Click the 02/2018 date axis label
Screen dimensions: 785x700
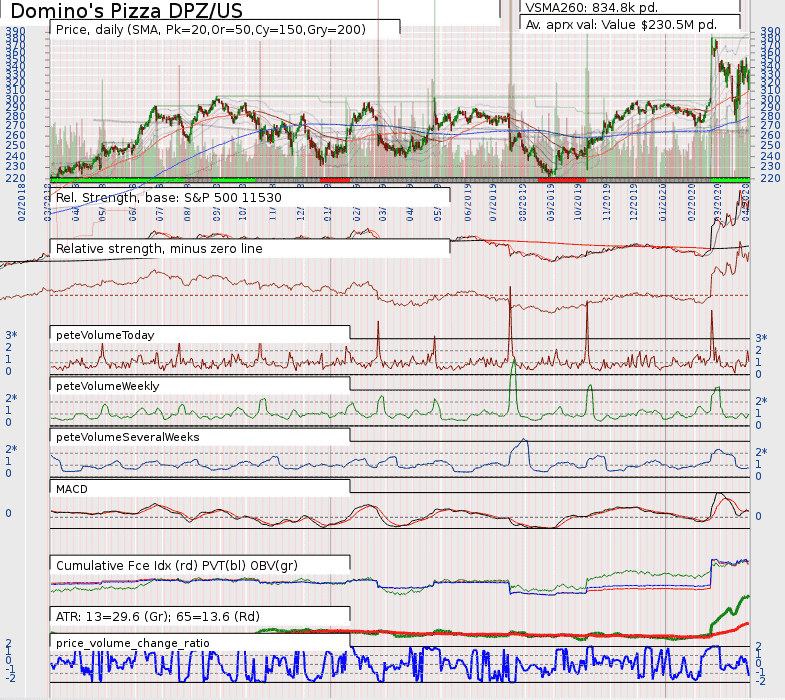22,202
